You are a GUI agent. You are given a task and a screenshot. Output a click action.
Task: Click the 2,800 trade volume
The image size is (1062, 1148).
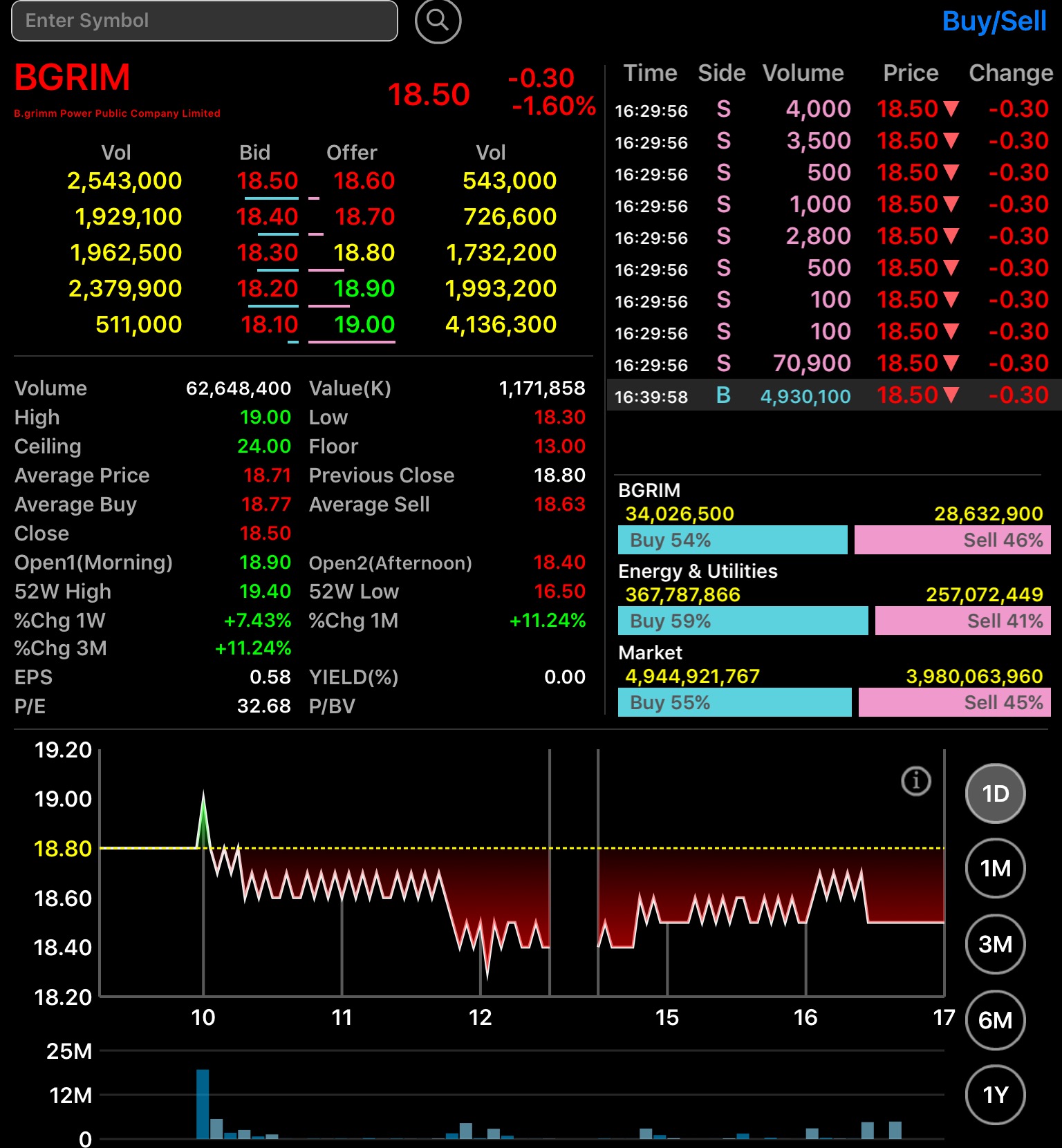819,236
